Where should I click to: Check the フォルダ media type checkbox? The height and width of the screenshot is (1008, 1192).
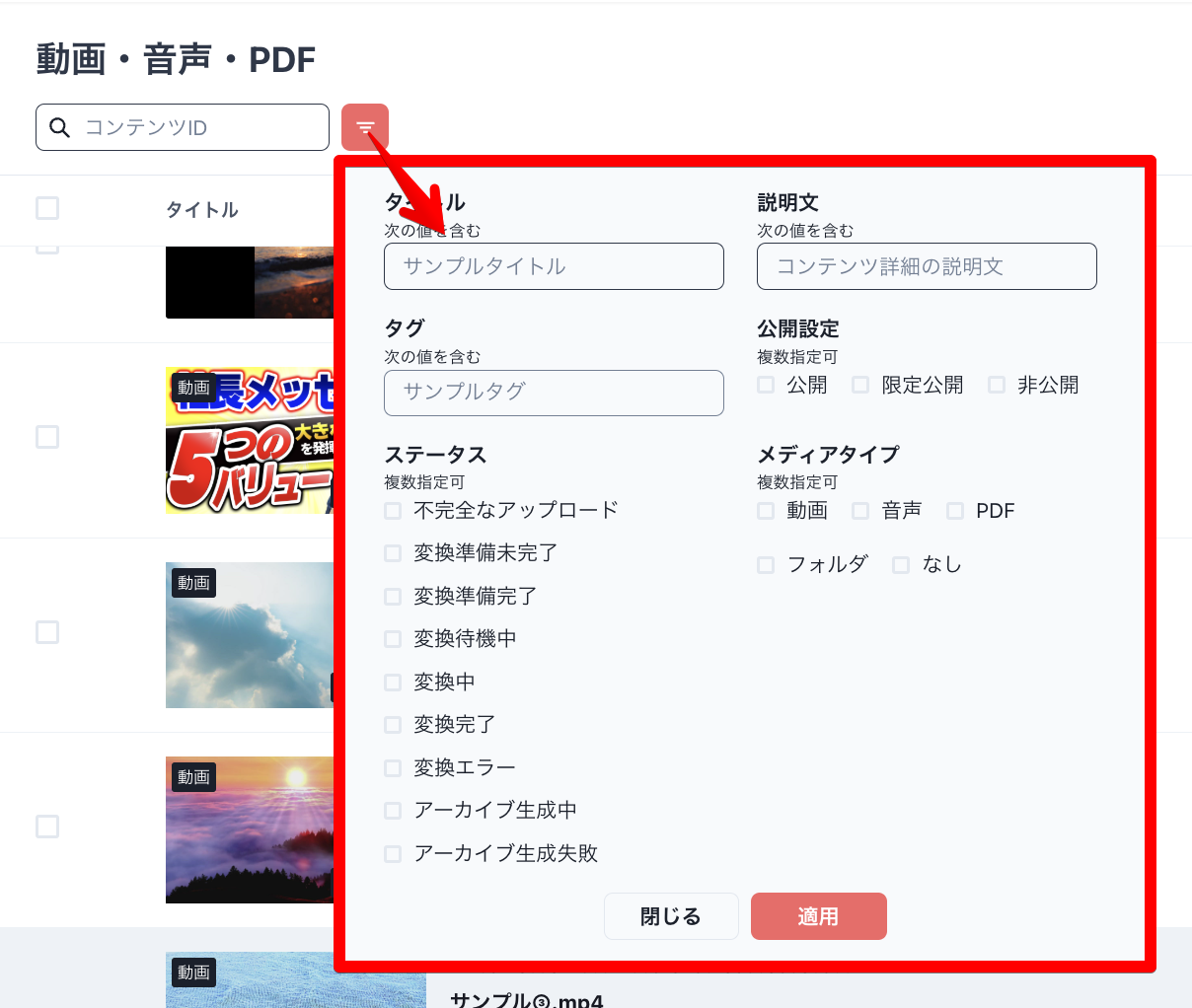pos(766,563)
